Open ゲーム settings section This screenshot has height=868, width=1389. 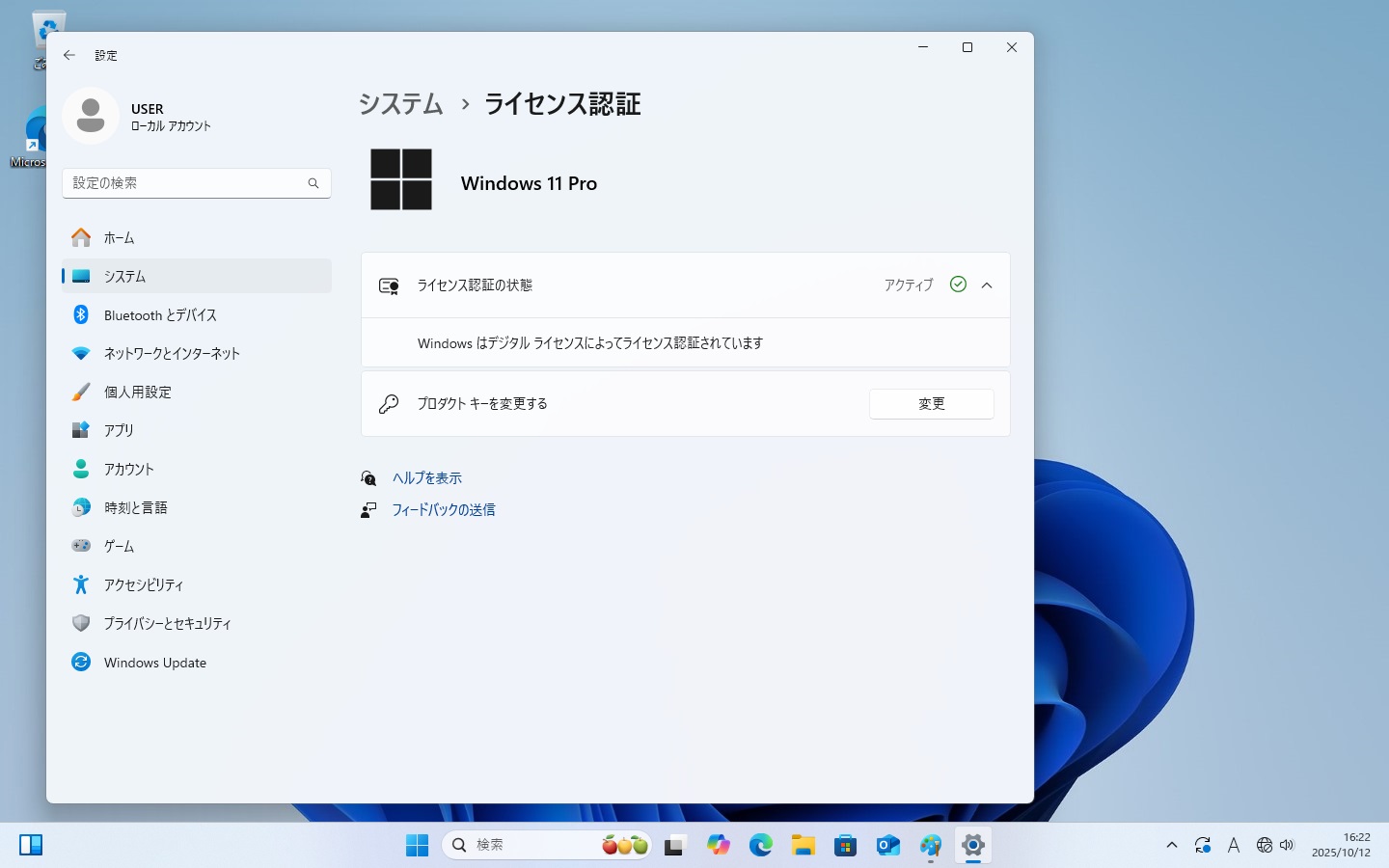click(x=119, y=547)
